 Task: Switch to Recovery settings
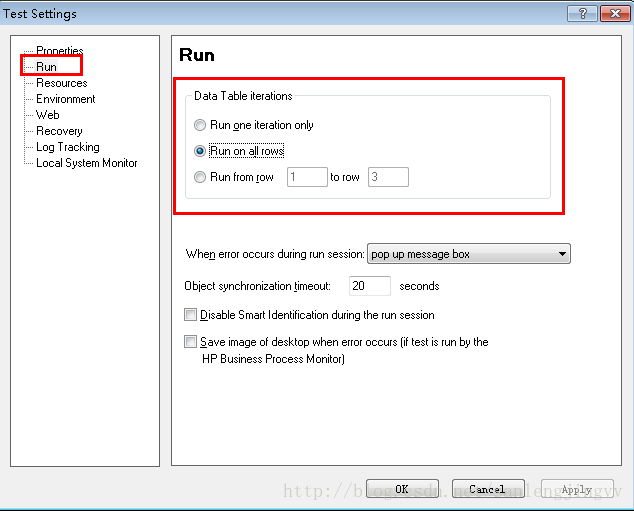[x=59, y=131]
